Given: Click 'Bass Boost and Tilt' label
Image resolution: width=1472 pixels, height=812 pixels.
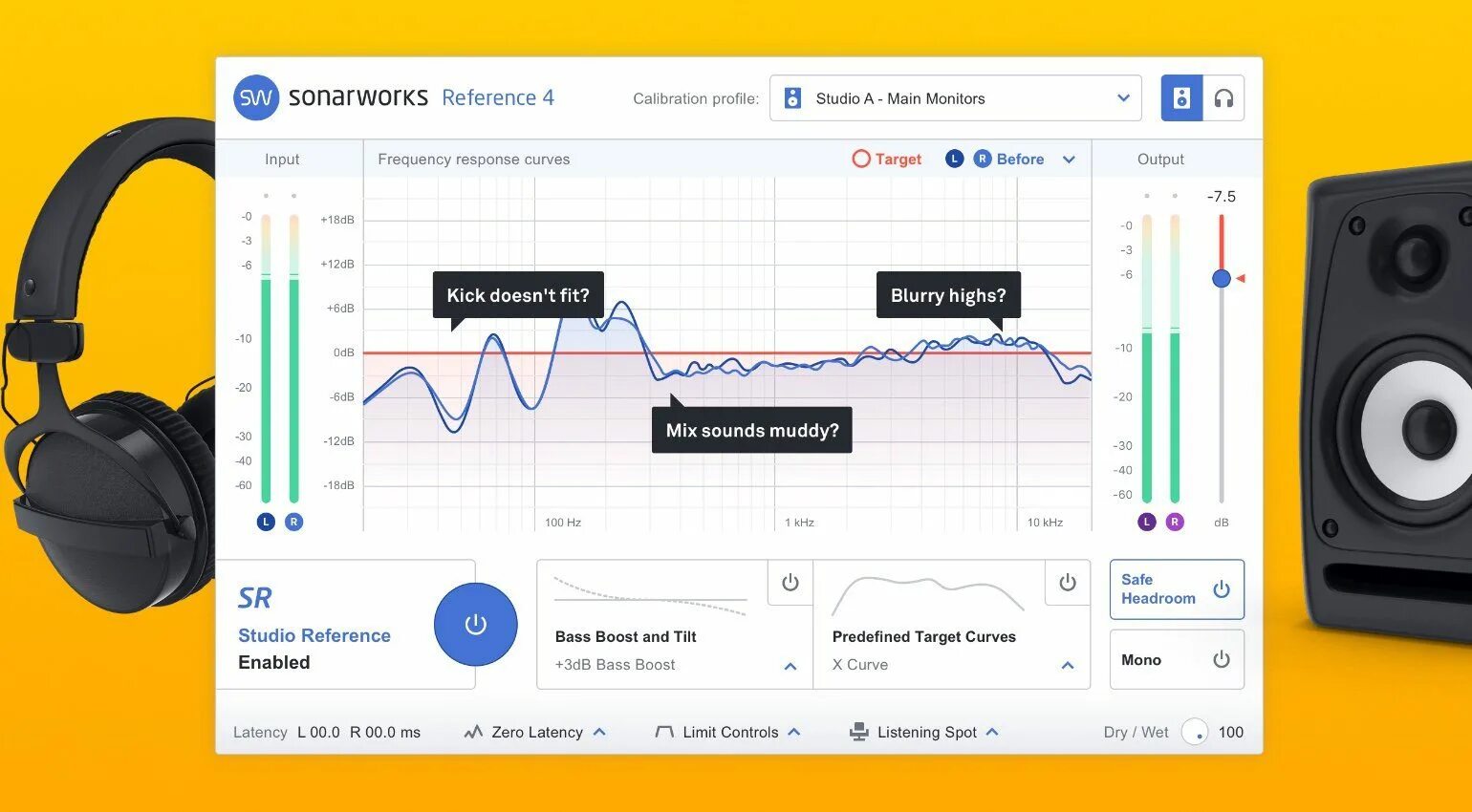Looking at the screenshot, I should click(x=625, y=636).
